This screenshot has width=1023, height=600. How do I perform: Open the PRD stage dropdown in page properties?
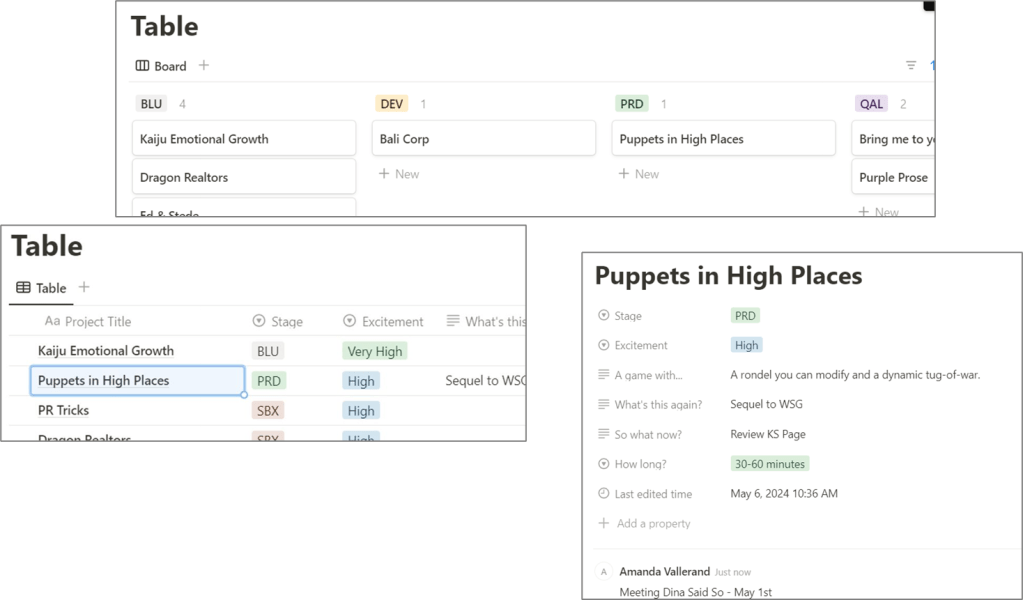tap(745, 316)
